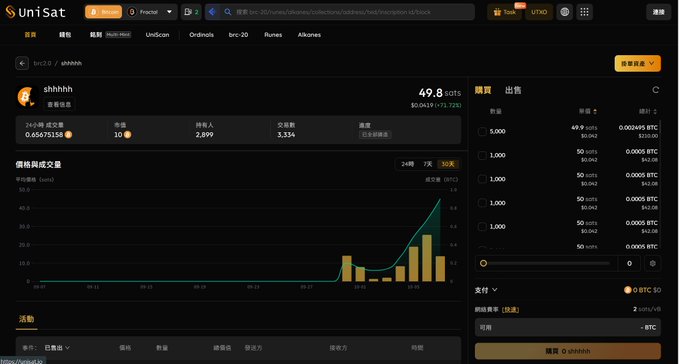Sort by 單價 column arrows
Screen dimensions: 679x364
point(595,112)
